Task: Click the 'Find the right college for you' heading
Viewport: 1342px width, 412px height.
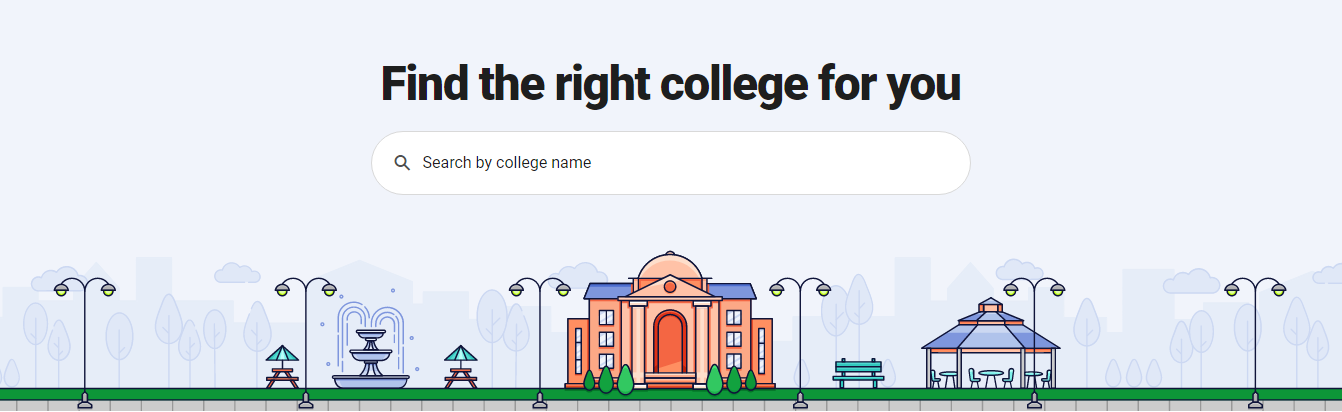Action: coord(670,83)
